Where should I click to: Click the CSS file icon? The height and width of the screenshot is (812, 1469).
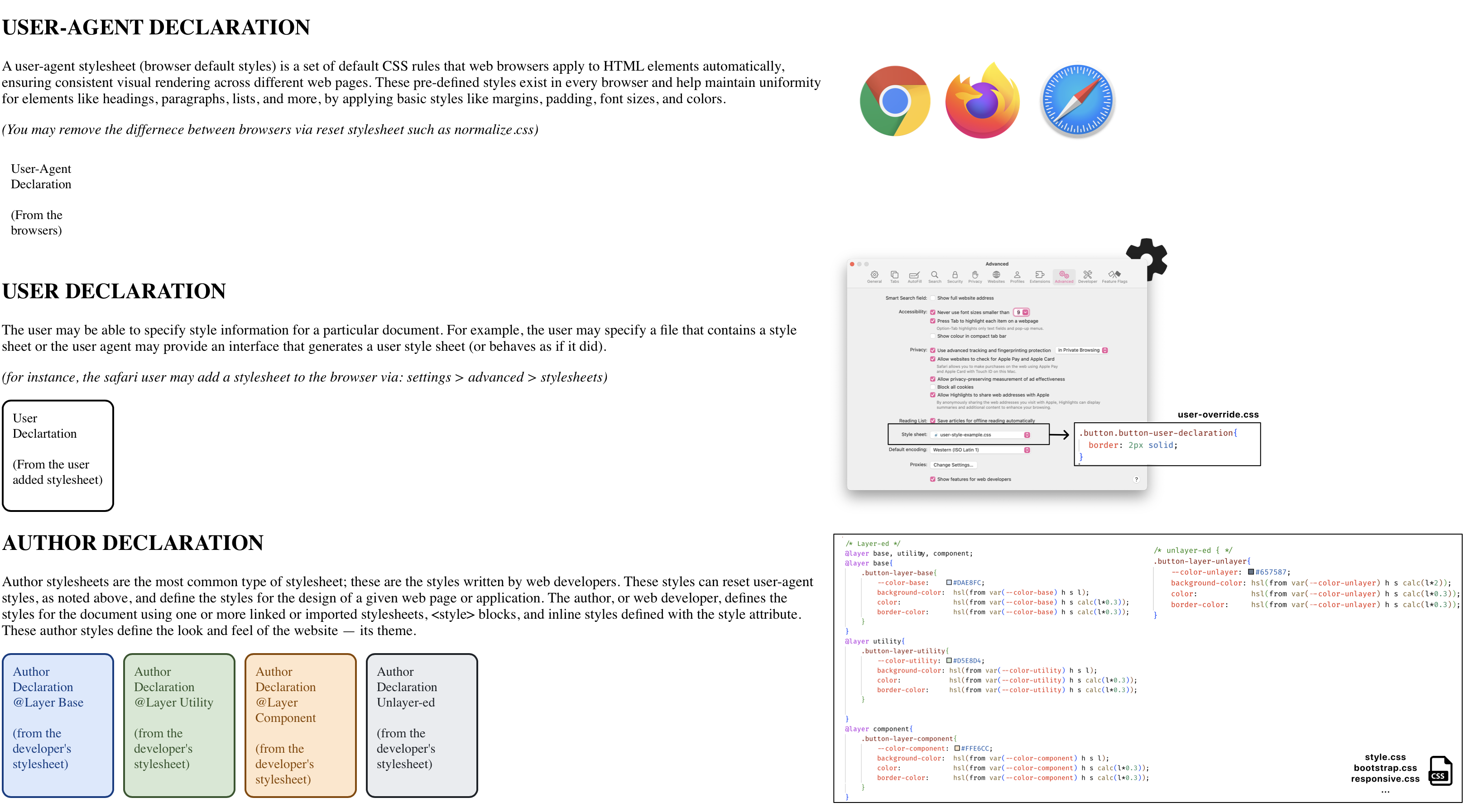point(1440,770)
